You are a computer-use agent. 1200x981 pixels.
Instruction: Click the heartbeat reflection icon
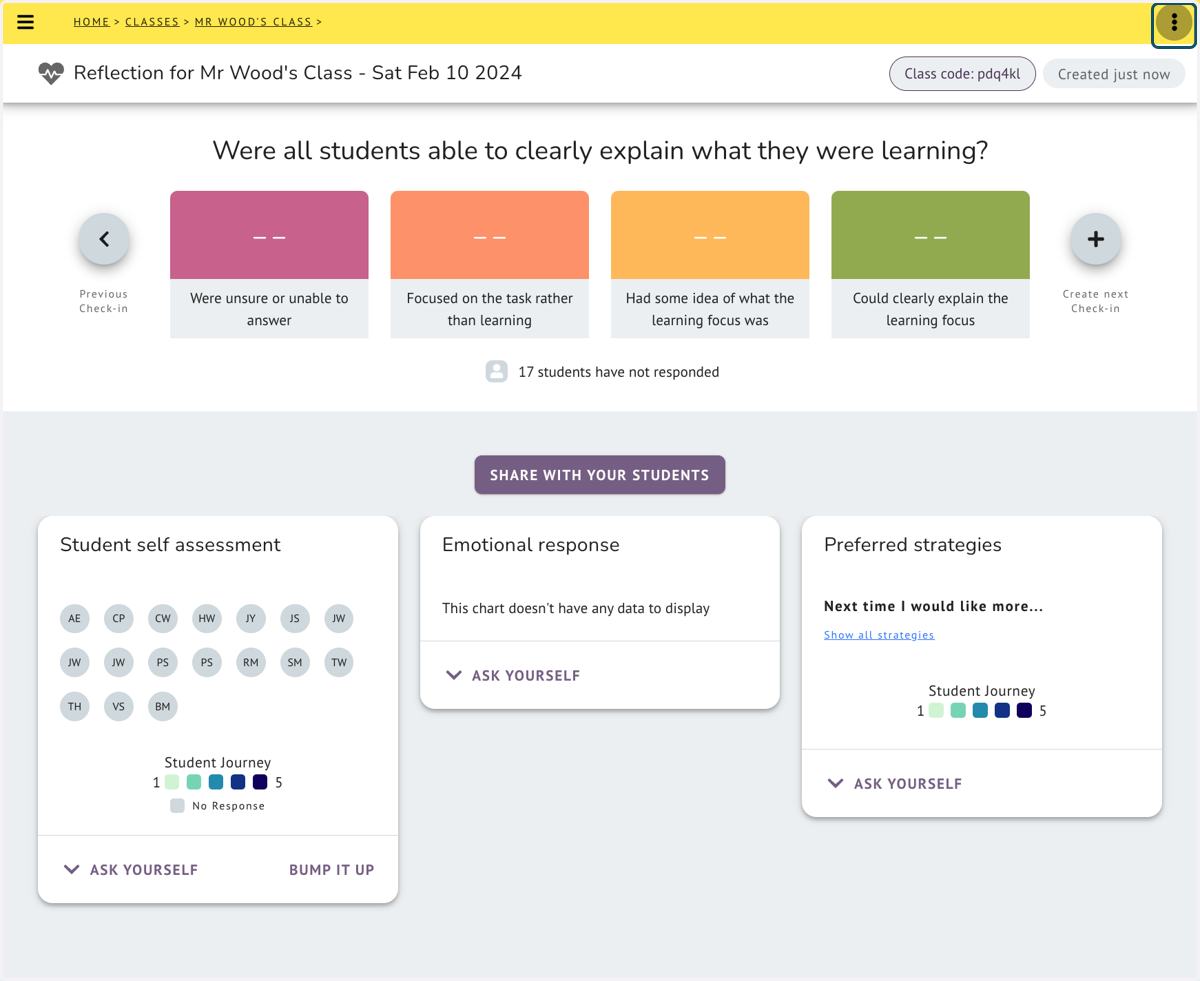(51, 73)
